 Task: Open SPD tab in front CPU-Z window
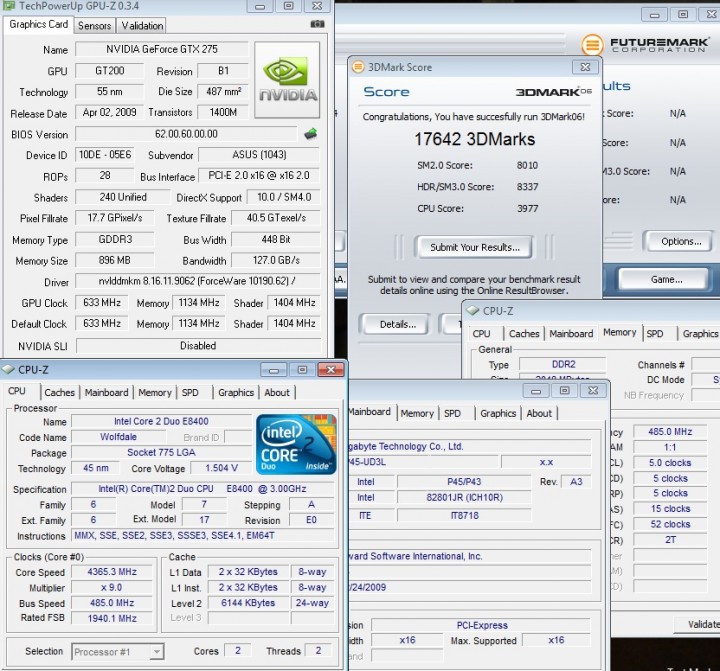pos(190,393)
